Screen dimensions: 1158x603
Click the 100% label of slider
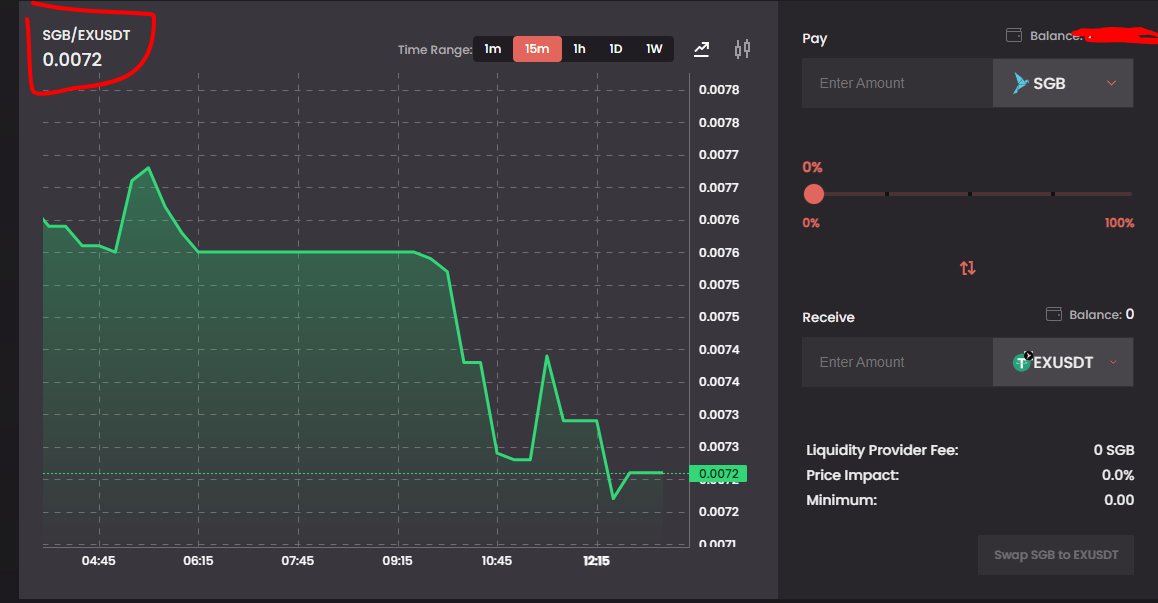[1119, 223]
